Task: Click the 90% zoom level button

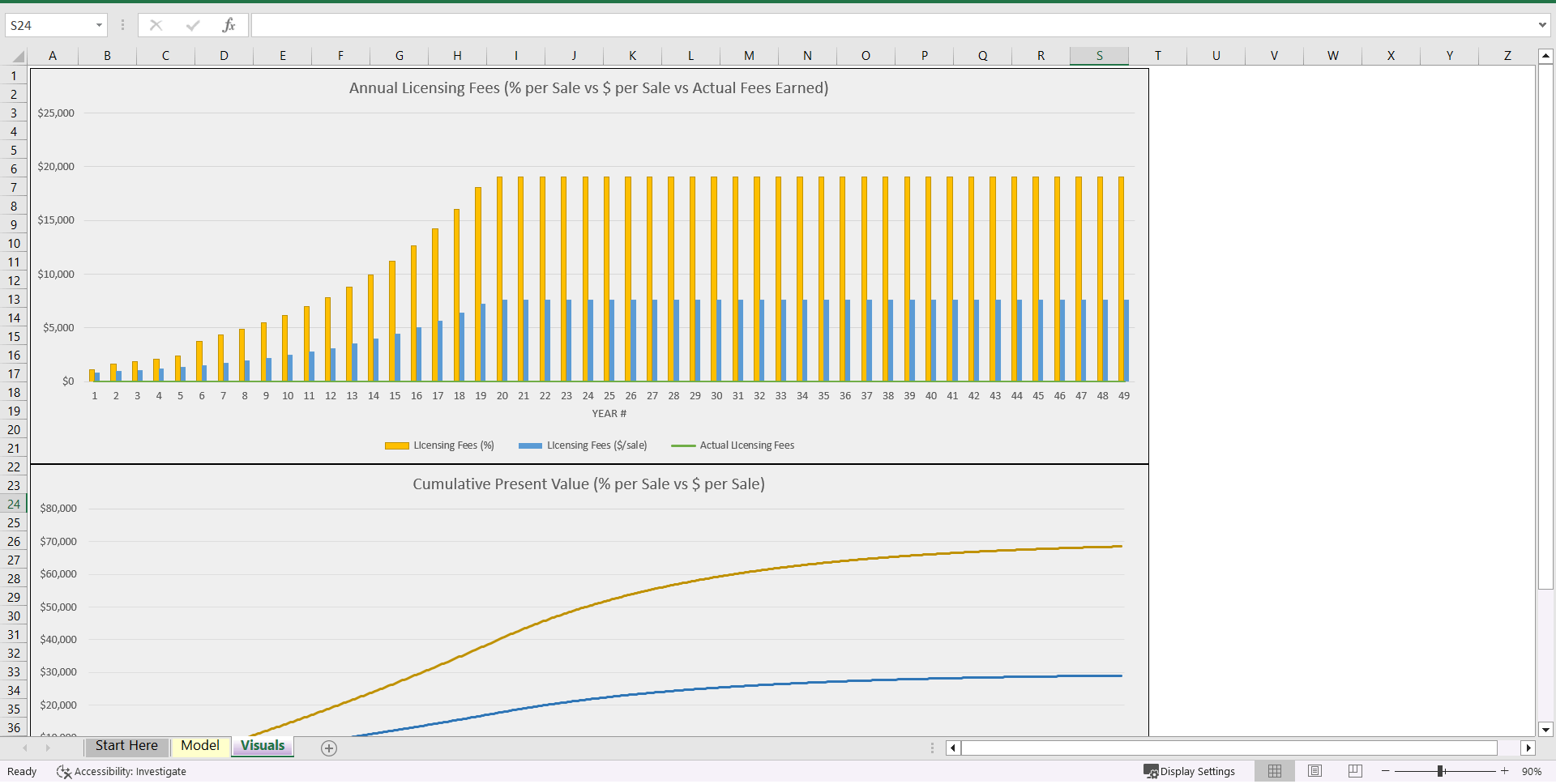Action: tap(1530, 771)
